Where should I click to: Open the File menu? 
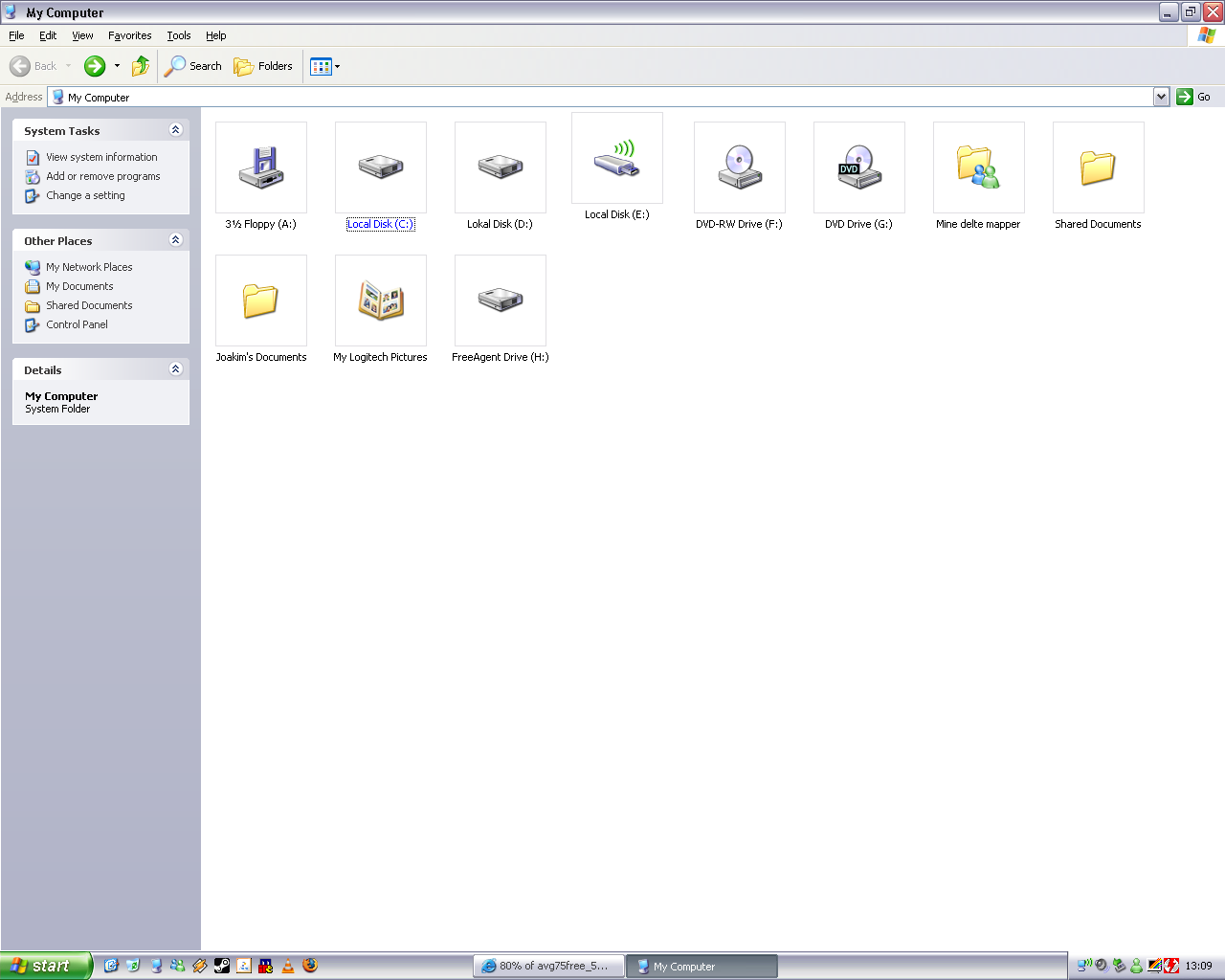pos(16,35)
